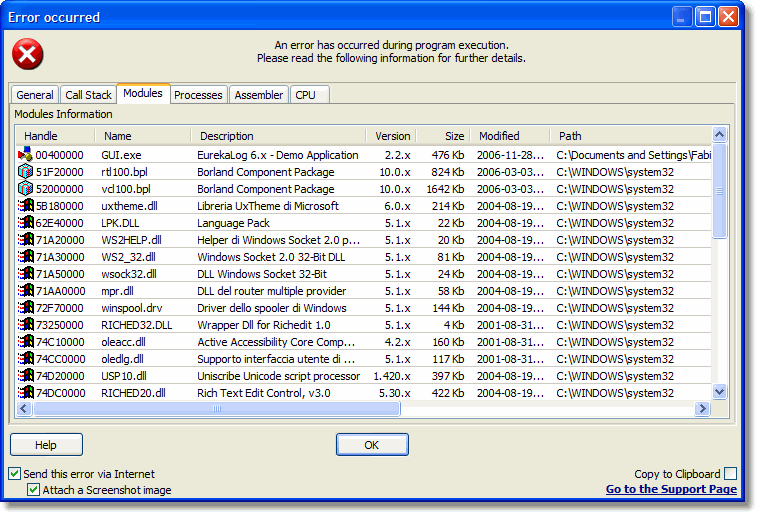Click the vertical scrollbar thumb
The height and width of the screenshot is (514, 757).
point(719,191)
